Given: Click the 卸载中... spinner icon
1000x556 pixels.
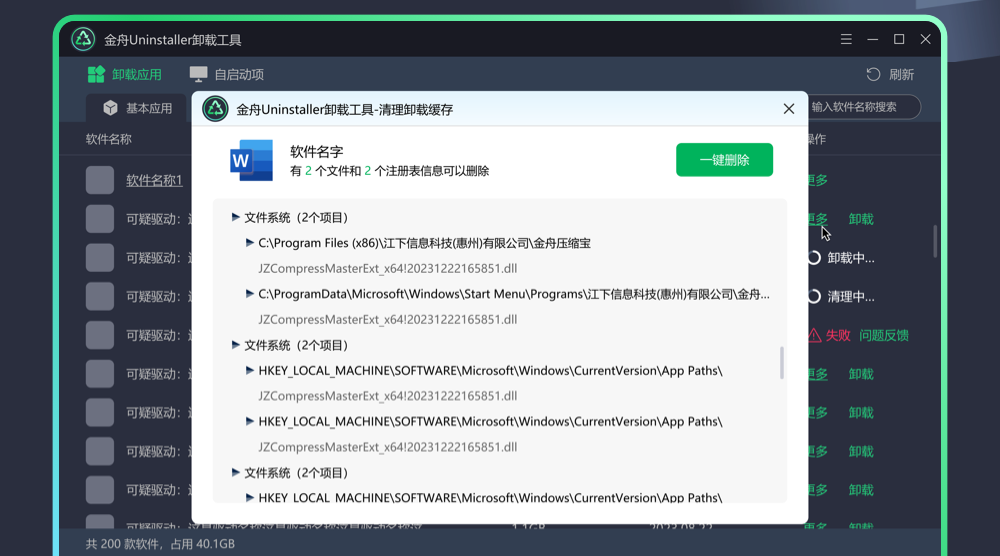Looking at the screenshot, I should coord(814,258).
